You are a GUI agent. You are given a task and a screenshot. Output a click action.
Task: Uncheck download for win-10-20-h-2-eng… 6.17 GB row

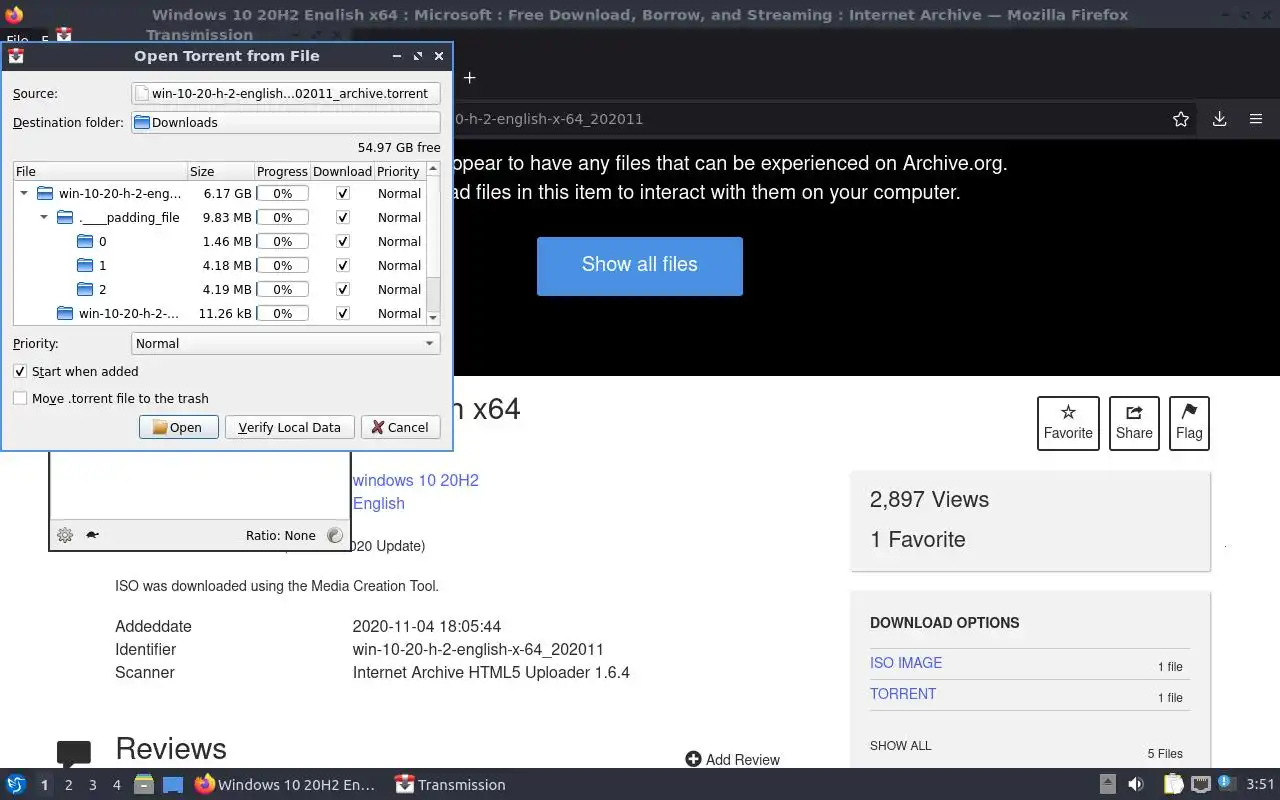(x=343, y=193)
